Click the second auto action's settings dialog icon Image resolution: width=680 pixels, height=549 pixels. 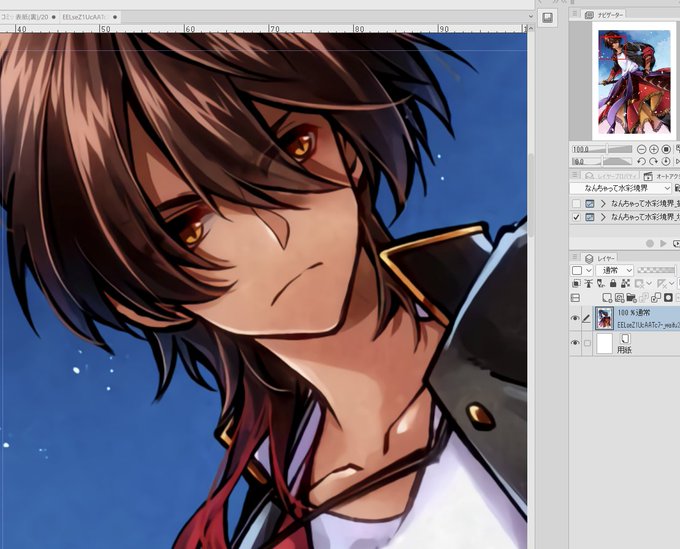590,217
